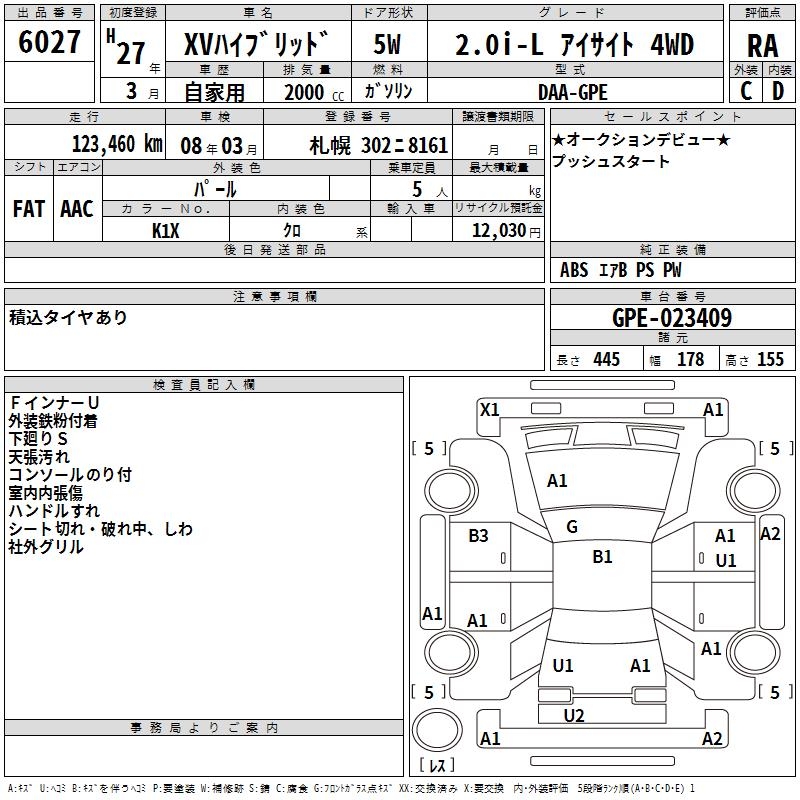Select color number K1X
Image resolution: width=800 pixels, height=800 pixels.
tap(165, 231)
